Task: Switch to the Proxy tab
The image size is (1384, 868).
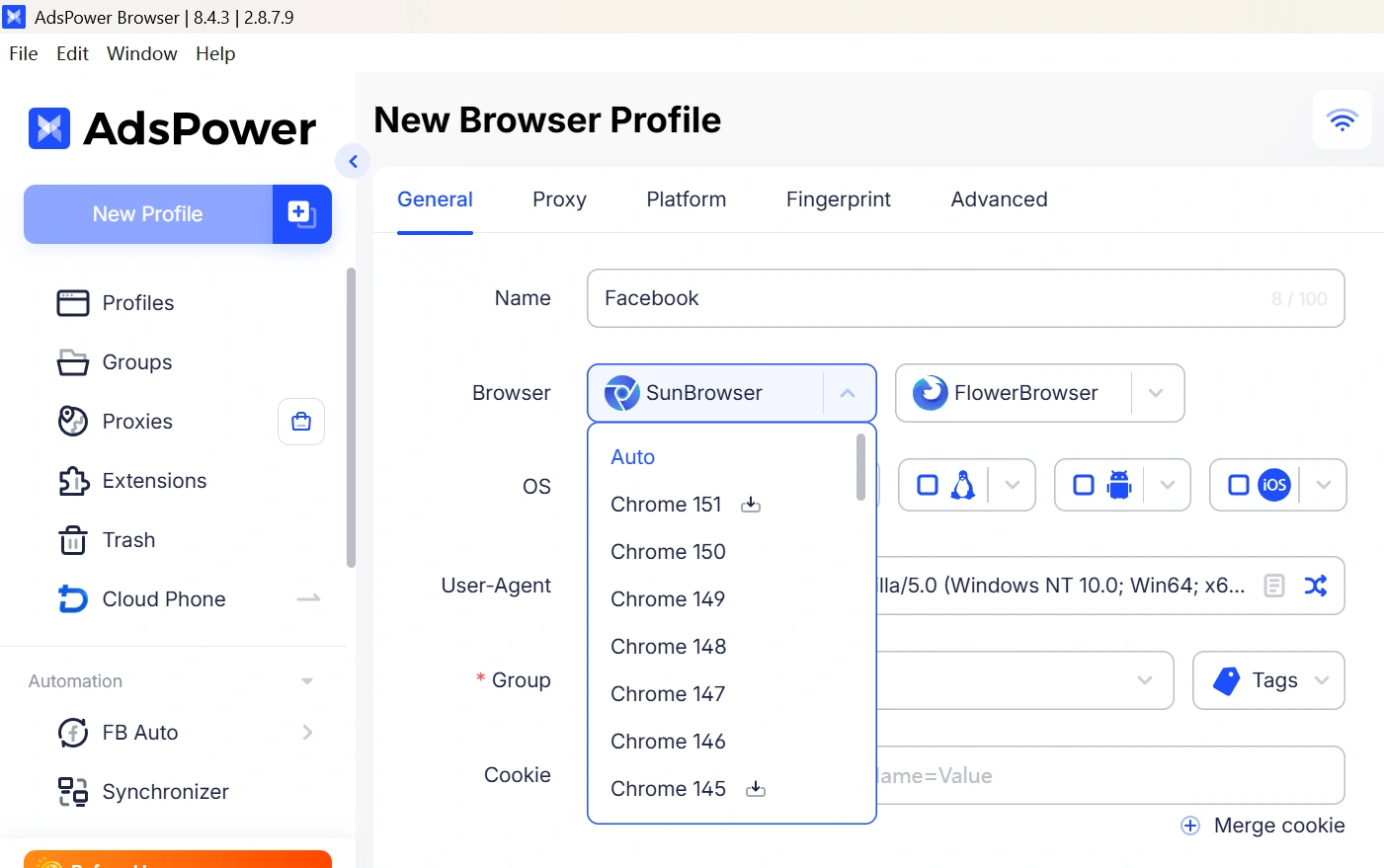Action: 559,199
